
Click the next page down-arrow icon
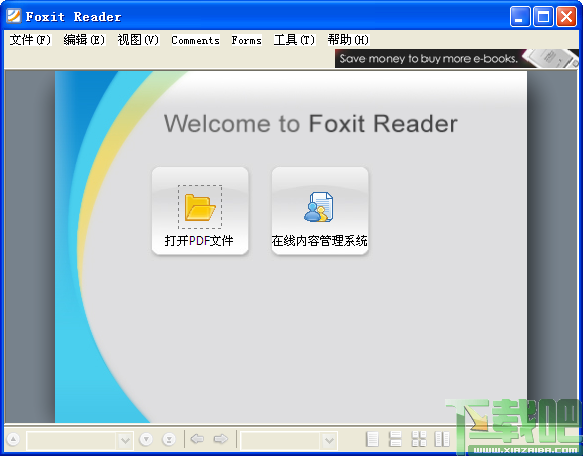[x=146, y=440]
